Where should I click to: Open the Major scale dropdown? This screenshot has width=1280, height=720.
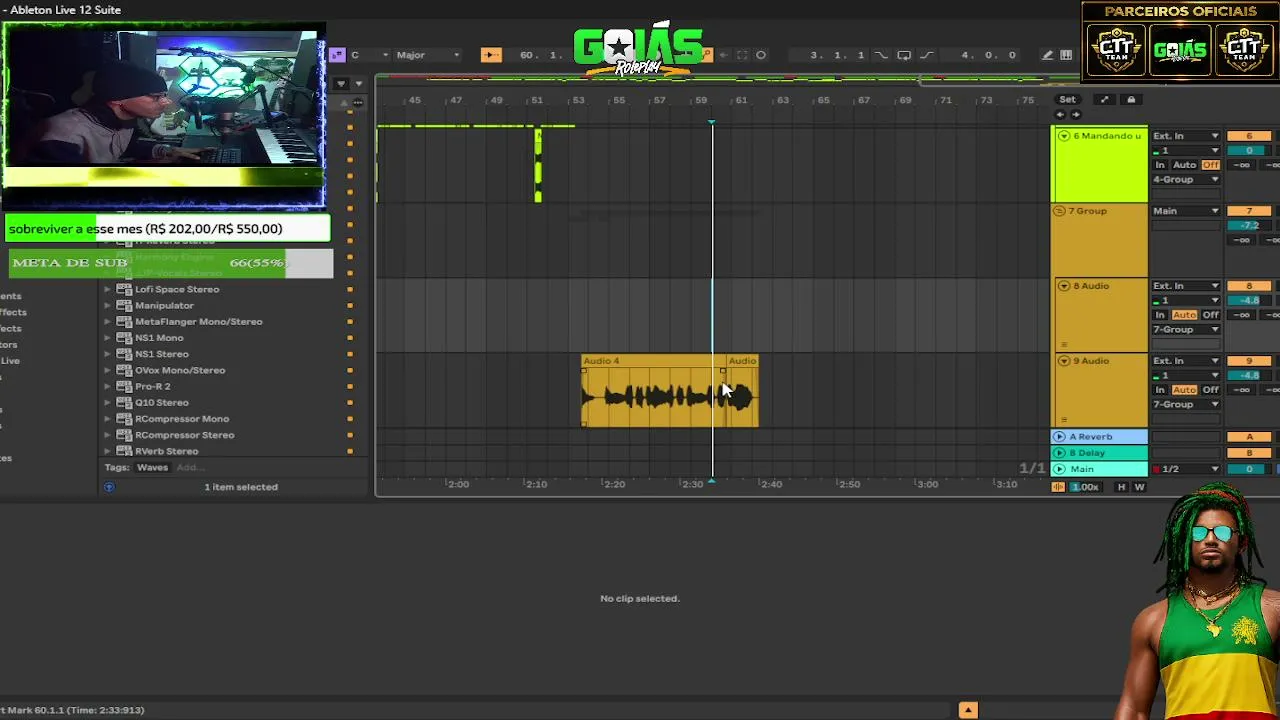428,55
